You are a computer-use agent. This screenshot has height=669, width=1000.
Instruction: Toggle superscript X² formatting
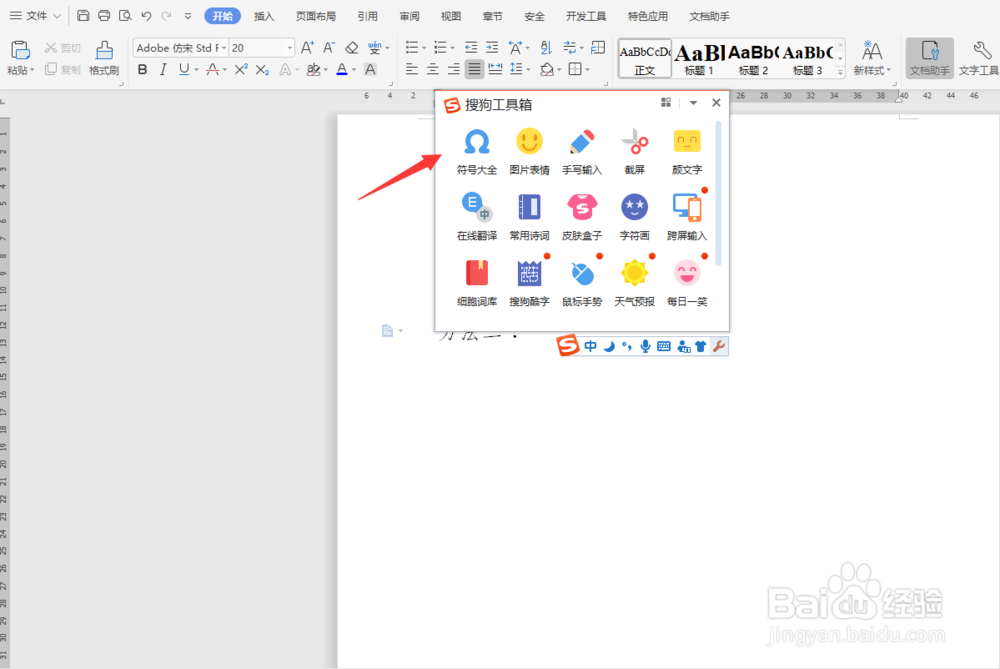[x=241, y=70]
